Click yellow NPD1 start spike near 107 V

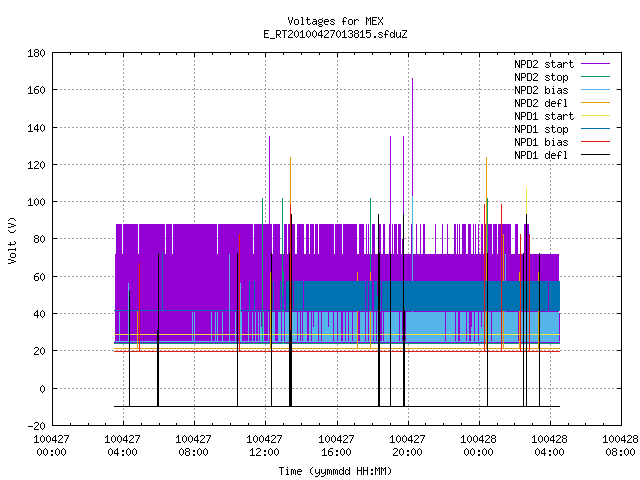[x=527, y=201]
